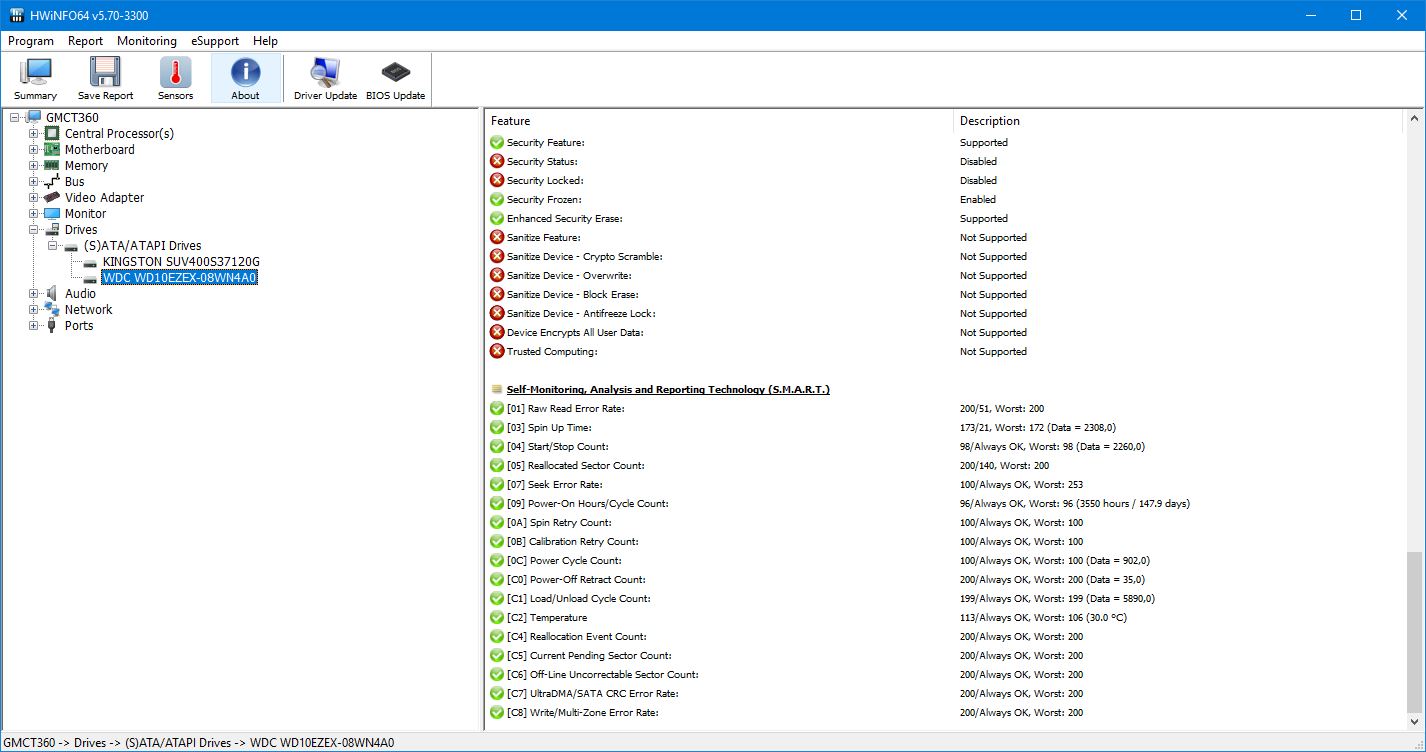The image size is (1426, 752).
Task: Click the Drives node icon
Action: click(53, 230)
